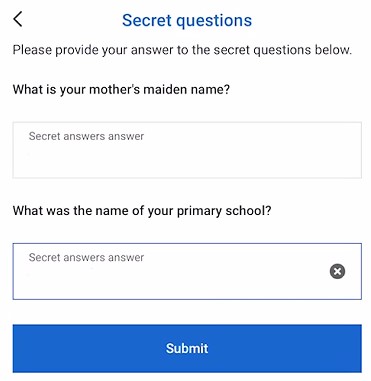Tap the second "Secret answers answer" placeholder
Image resolution: width=371 pixels, height=381 pixels.
pyautogui.click(x=86, y=257)
